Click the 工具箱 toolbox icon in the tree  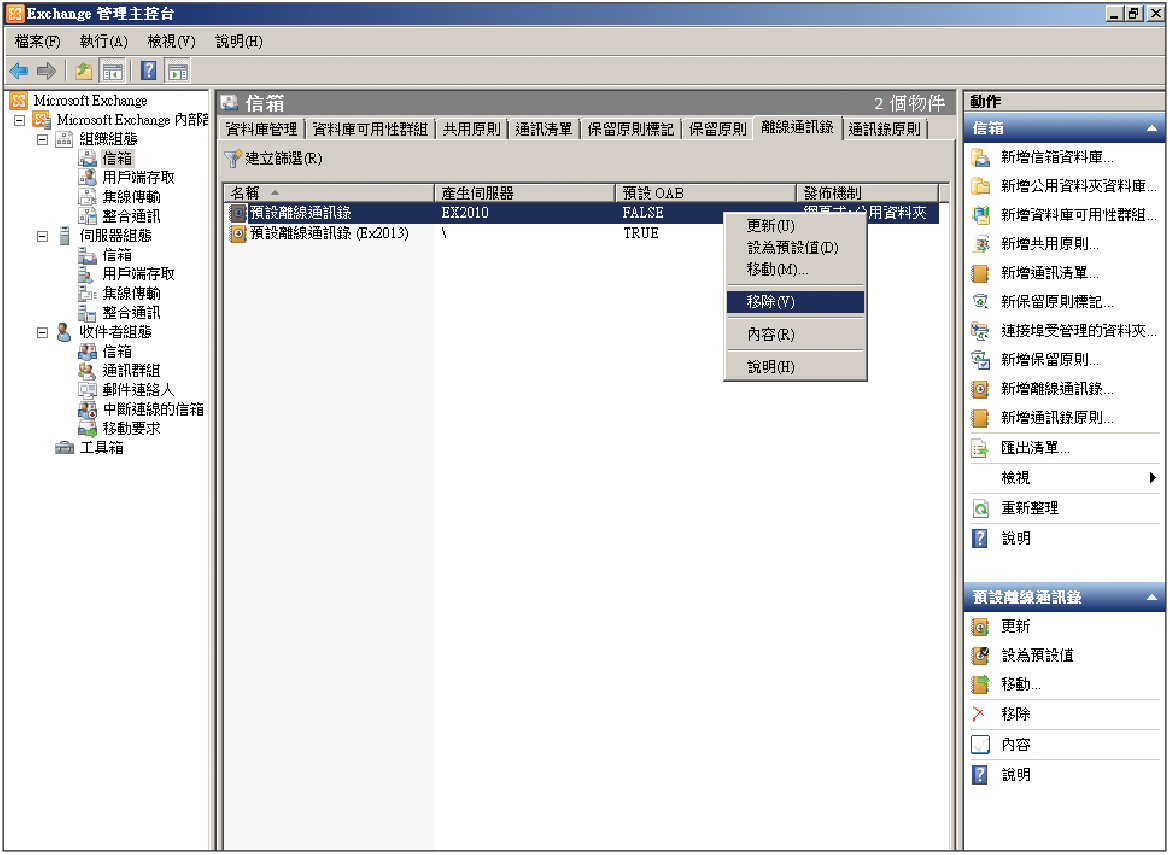click(64, 448)
